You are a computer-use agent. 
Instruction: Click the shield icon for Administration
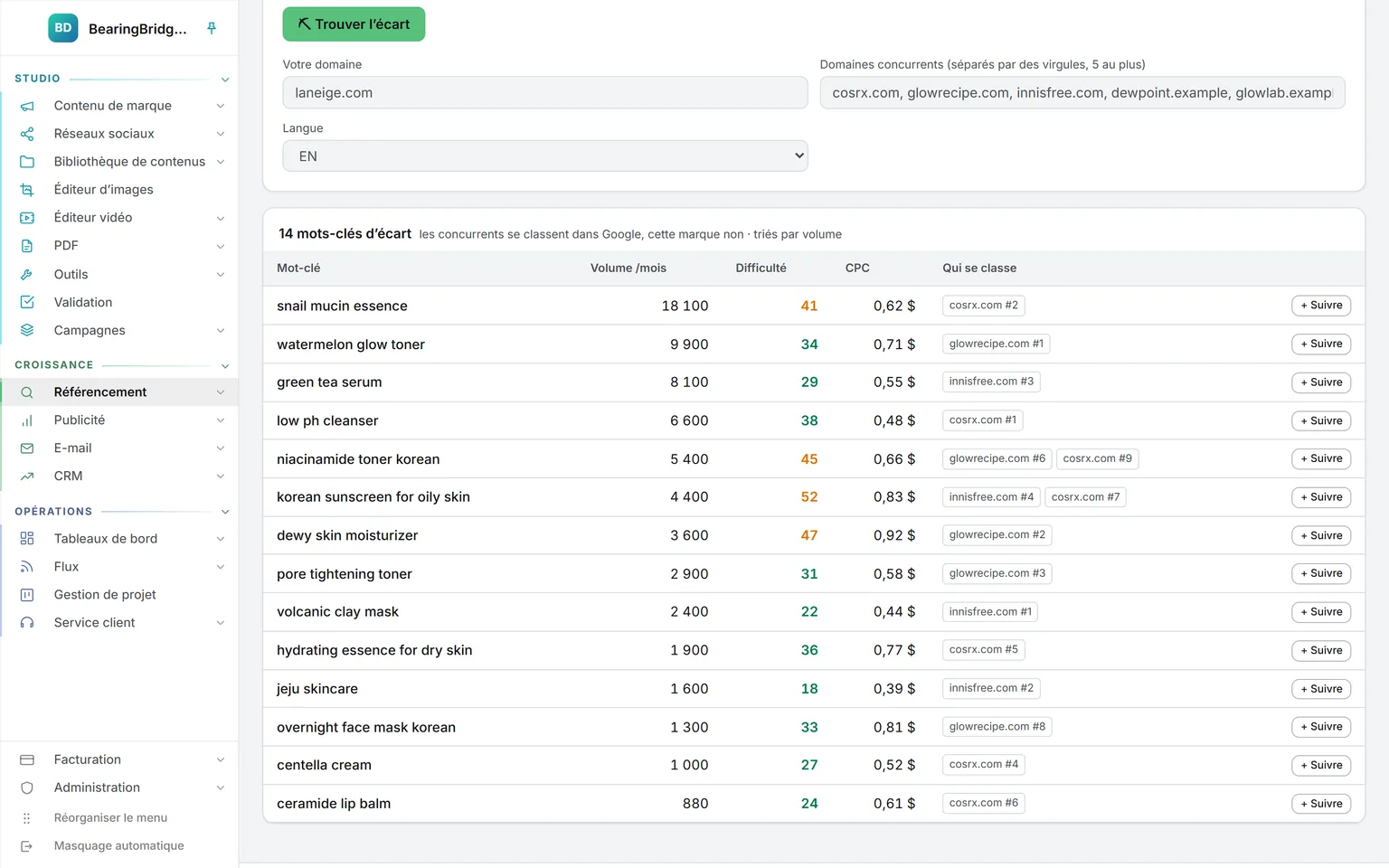coord(27,788)
